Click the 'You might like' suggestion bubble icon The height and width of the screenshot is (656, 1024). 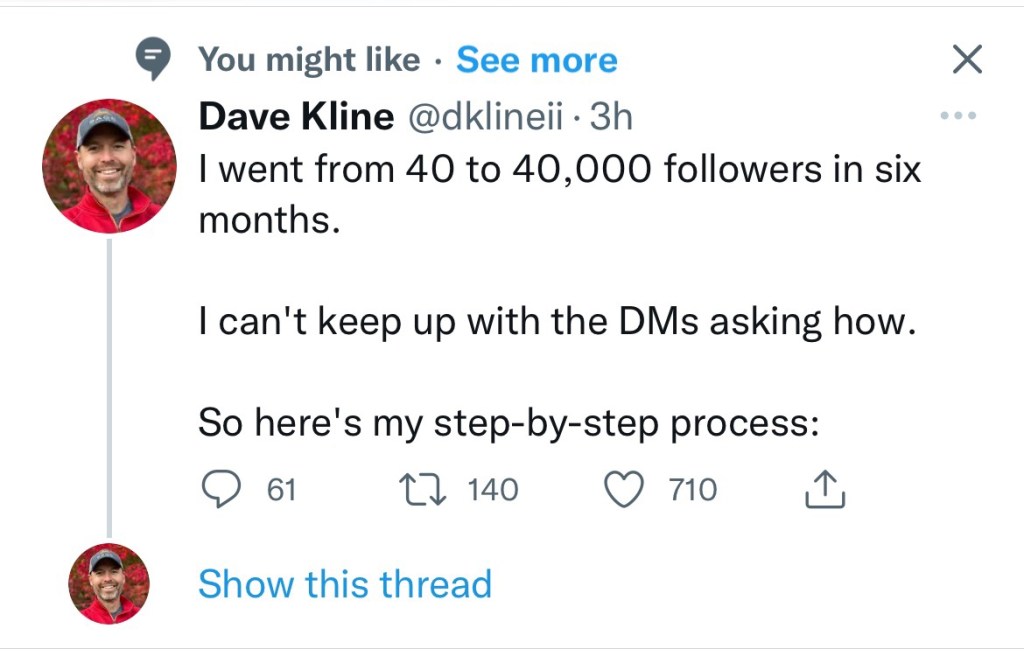pyautogui.click(x=153, y=62)
